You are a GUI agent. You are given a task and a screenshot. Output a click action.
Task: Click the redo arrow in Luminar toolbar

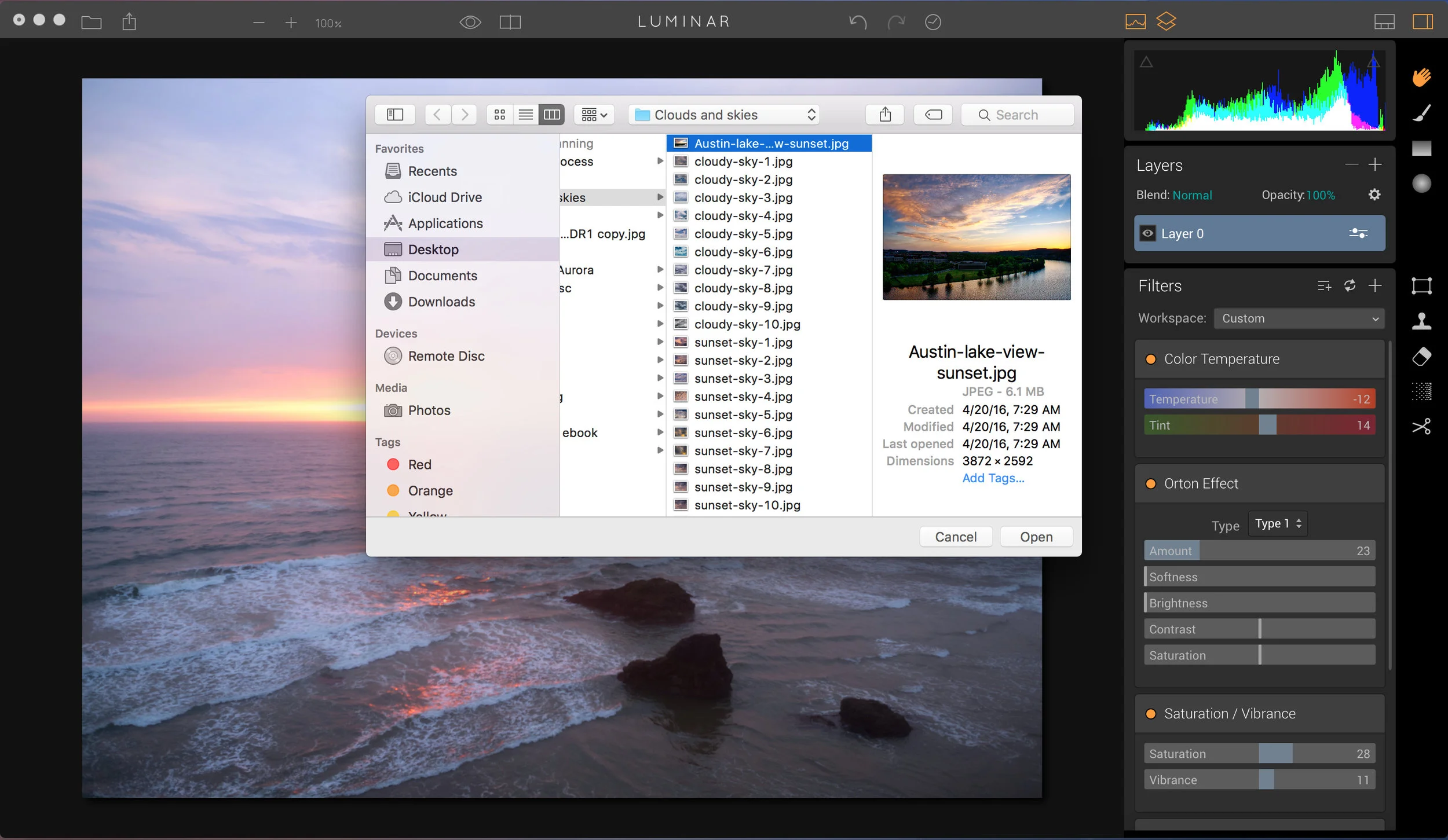[x=896, y=22]
